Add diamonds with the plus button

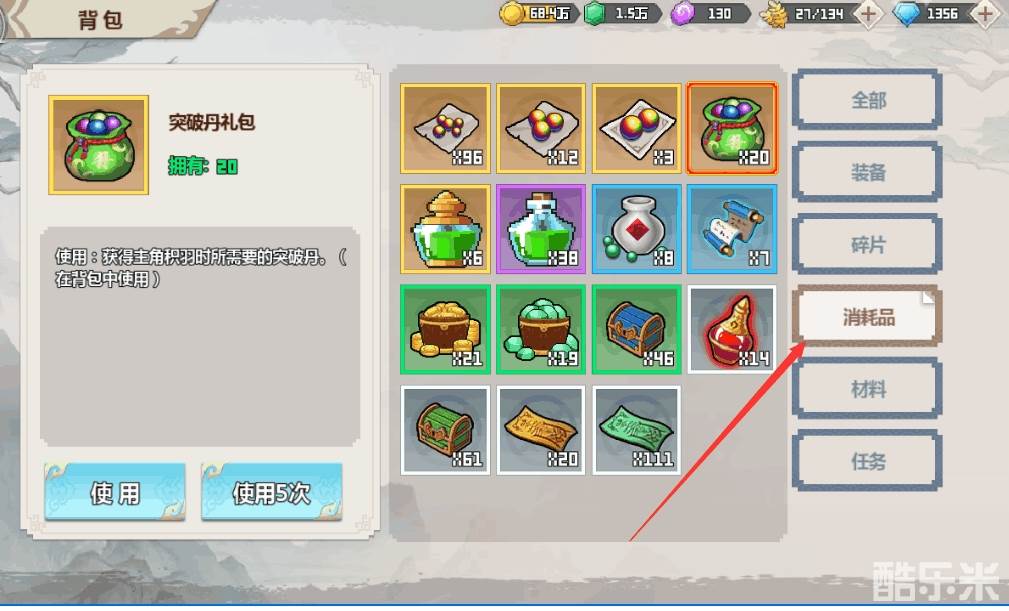tap(985, 14)
